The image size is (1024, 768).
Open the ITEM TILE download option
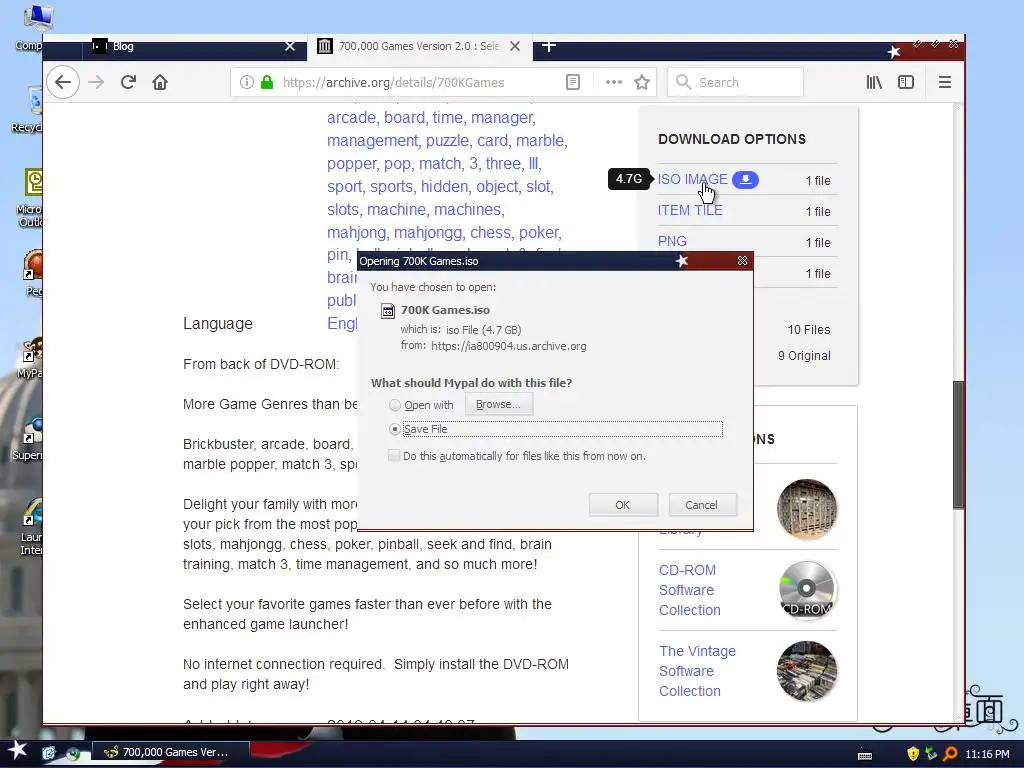[x=690, y=210]
